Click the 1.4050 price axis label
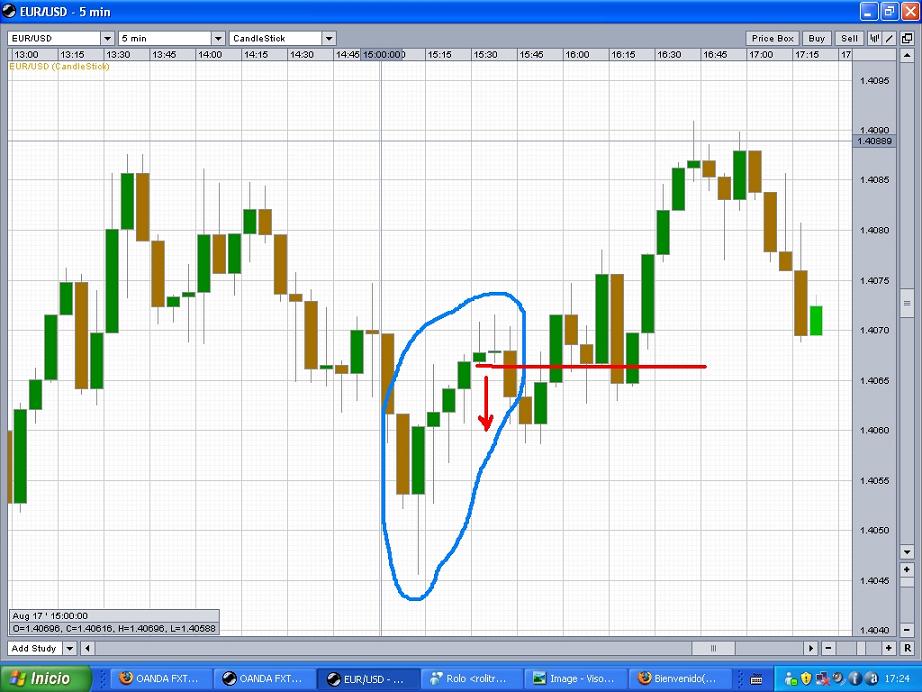 point(874,530)
